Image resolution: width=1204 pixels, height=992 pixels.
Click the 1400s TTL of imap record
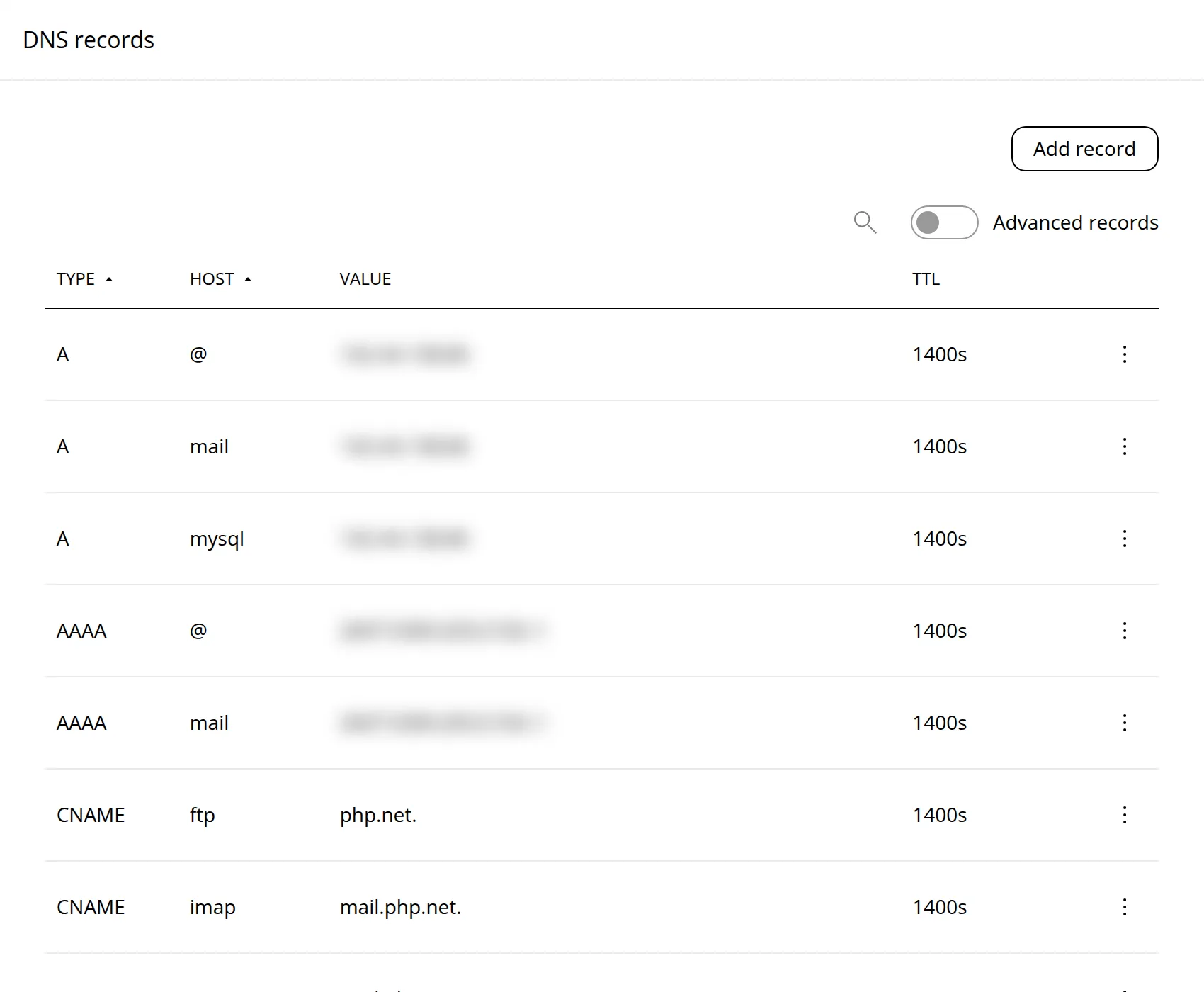(939, 907)
